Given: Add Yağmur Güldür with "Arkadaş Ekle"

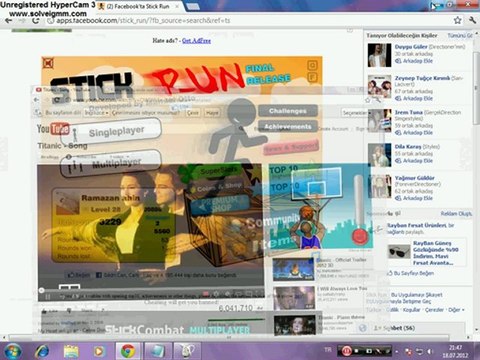Looking at the screenshot, I should coord(414,198).
